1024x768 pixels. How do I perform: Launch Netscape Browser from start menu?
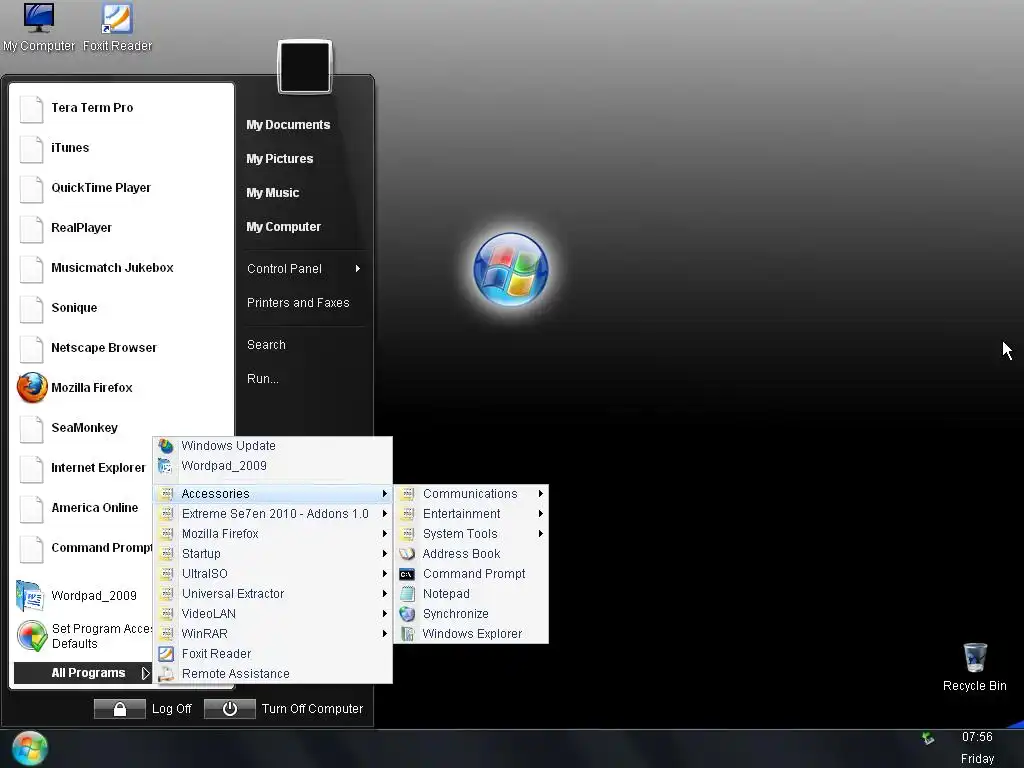[122, 348]
